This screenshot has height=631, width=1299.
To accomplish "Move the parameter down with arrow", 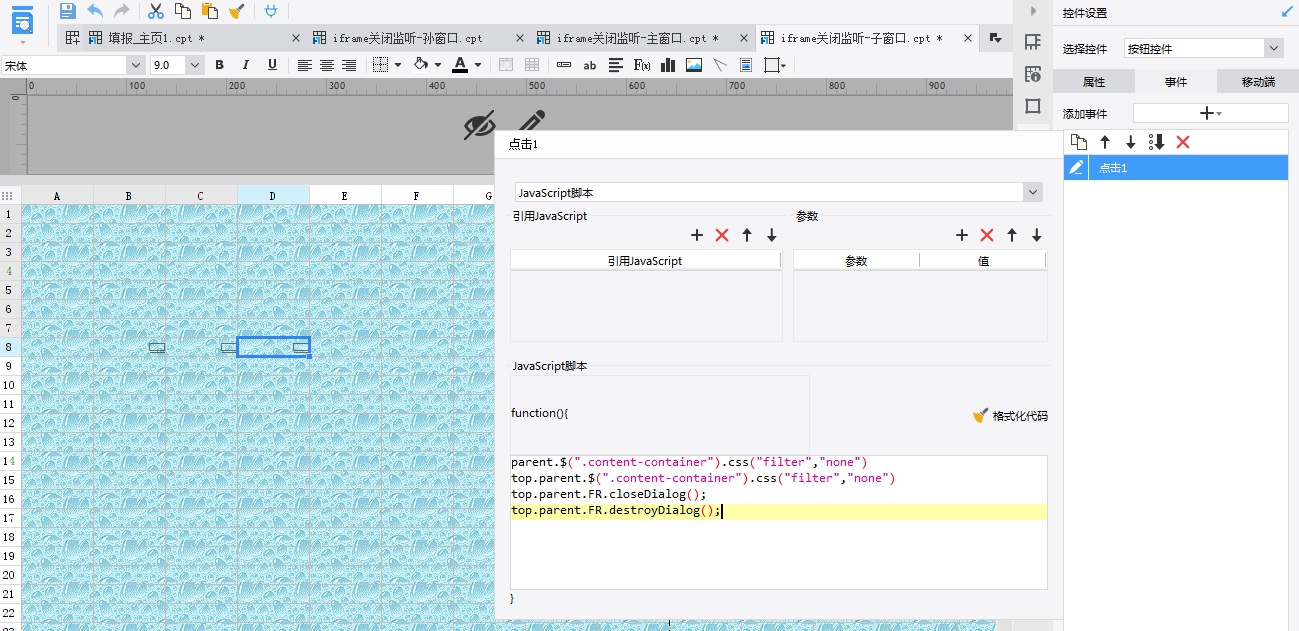I will point(1037,235).
